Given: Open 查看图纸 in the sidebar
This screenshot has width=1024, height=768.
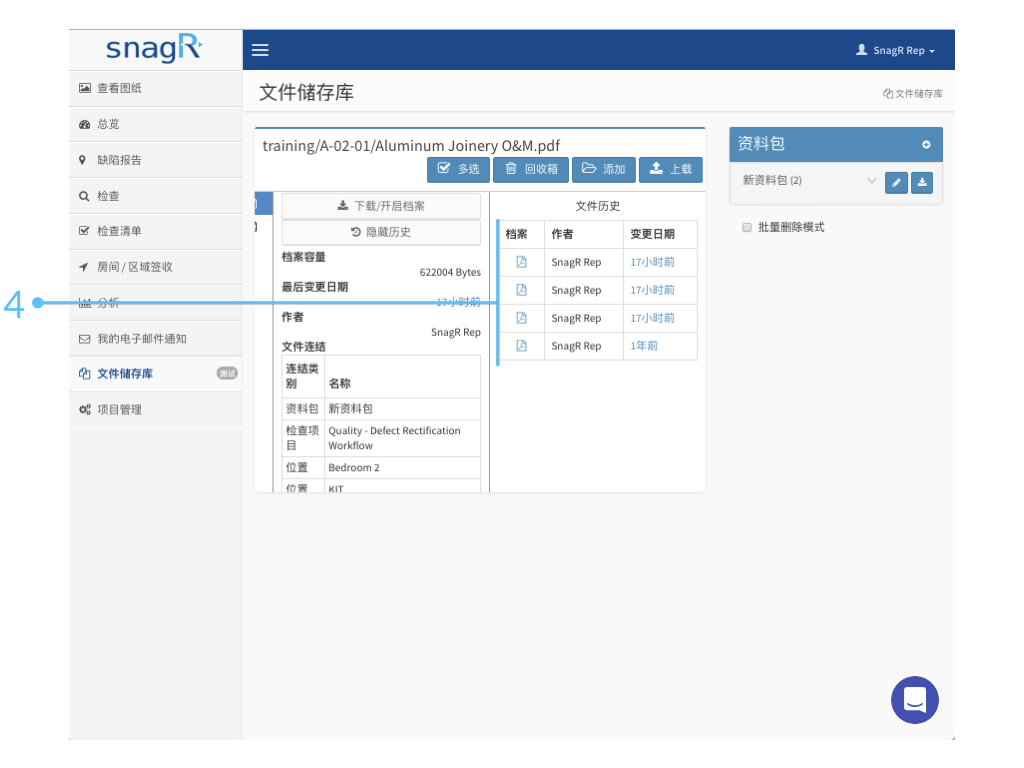Looking at the screenshot, I should [155, 88].
